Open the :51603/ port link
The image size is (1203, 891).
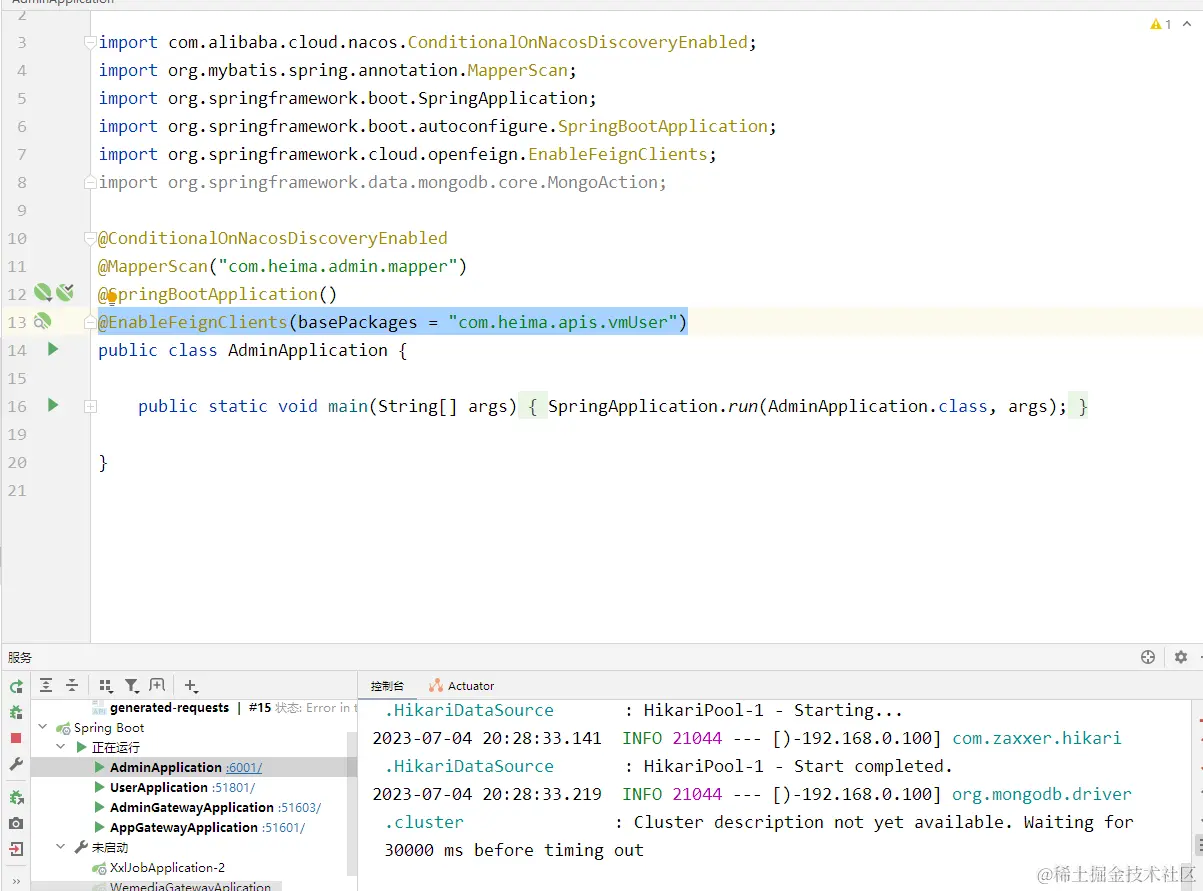300,808
